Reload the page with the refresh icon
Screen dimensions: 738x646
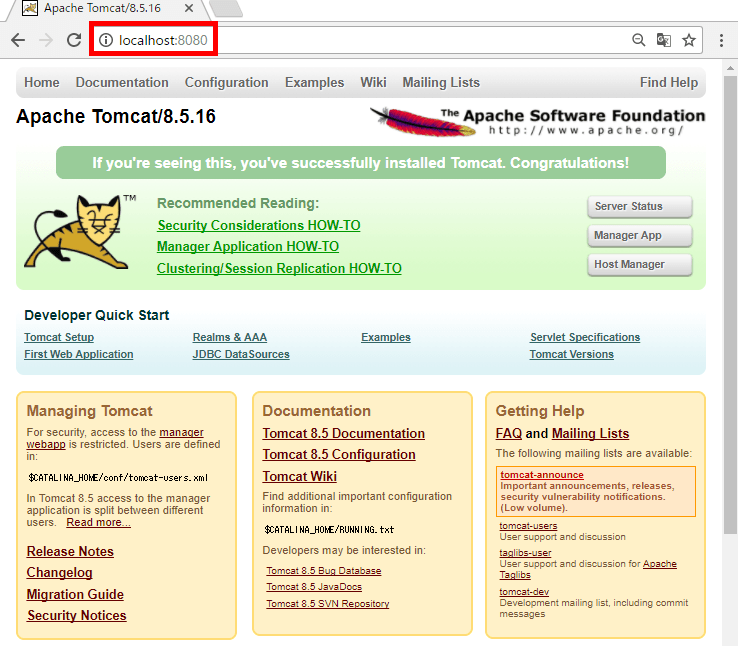74,40
